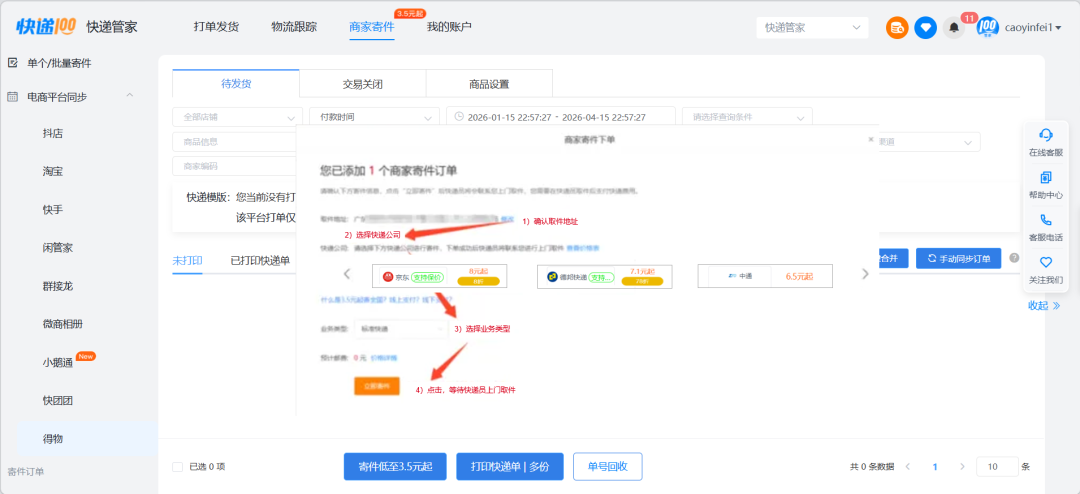Open the 请选择查询条件 dropdown
Screen dimensions: 1080x494
pyautogui.click(x=747, y=117)
